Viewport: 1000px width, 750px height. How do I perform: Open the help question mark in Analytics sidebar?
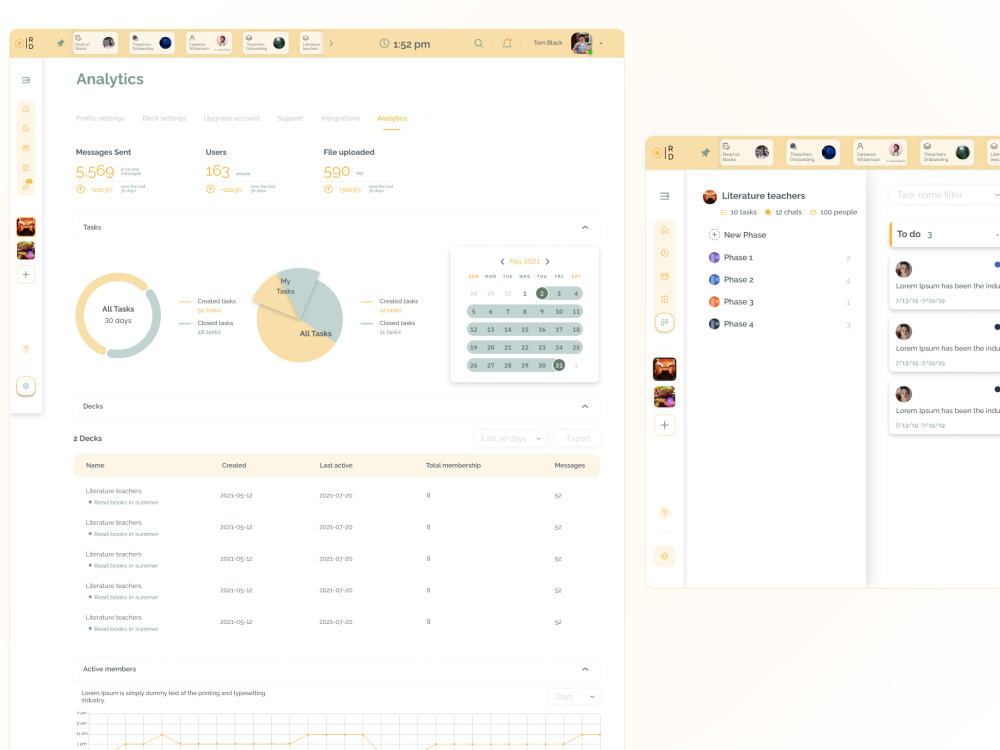click(x=26, y=349)
